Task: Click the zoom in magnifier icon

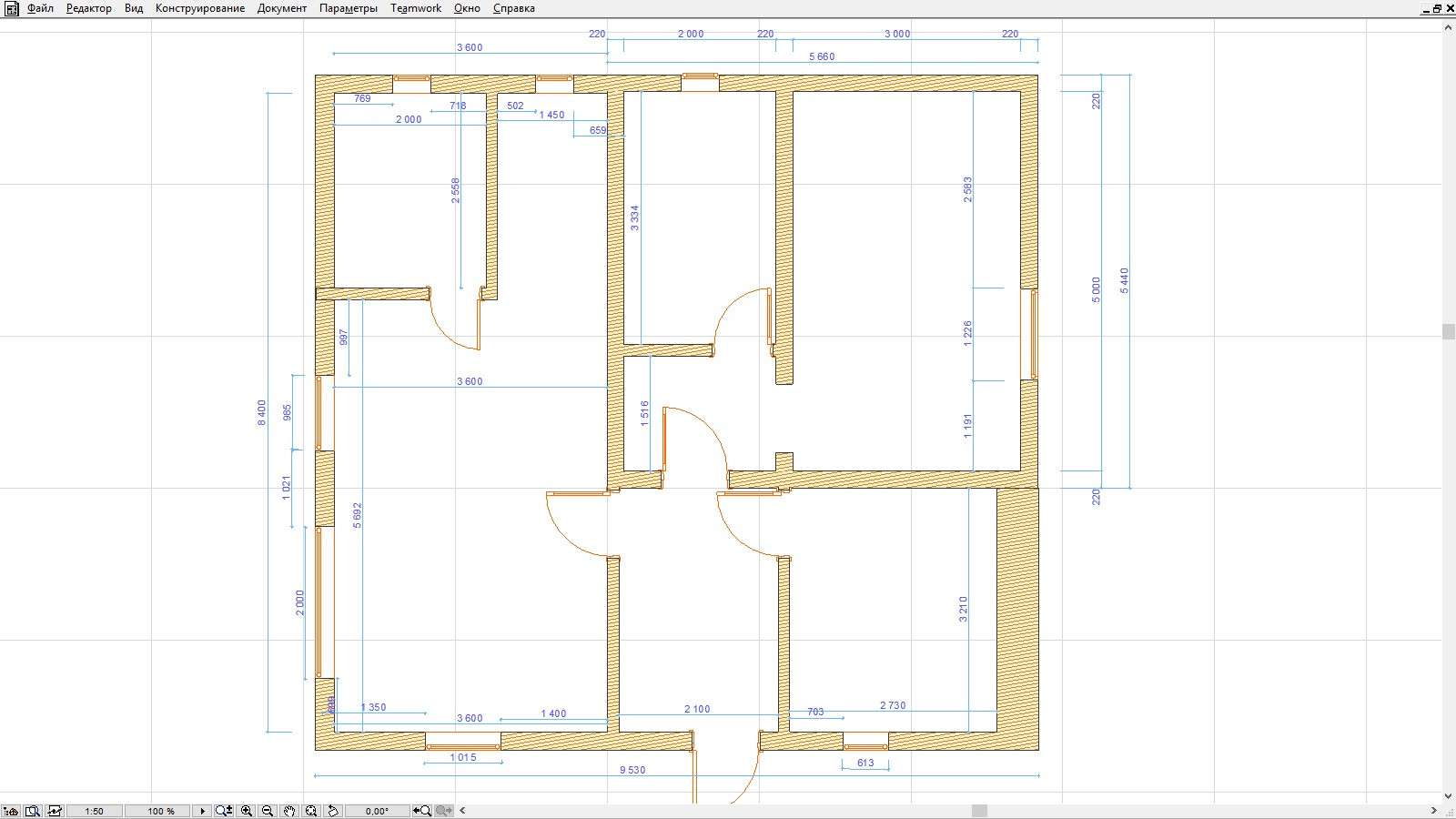Action: click(247, 811)
